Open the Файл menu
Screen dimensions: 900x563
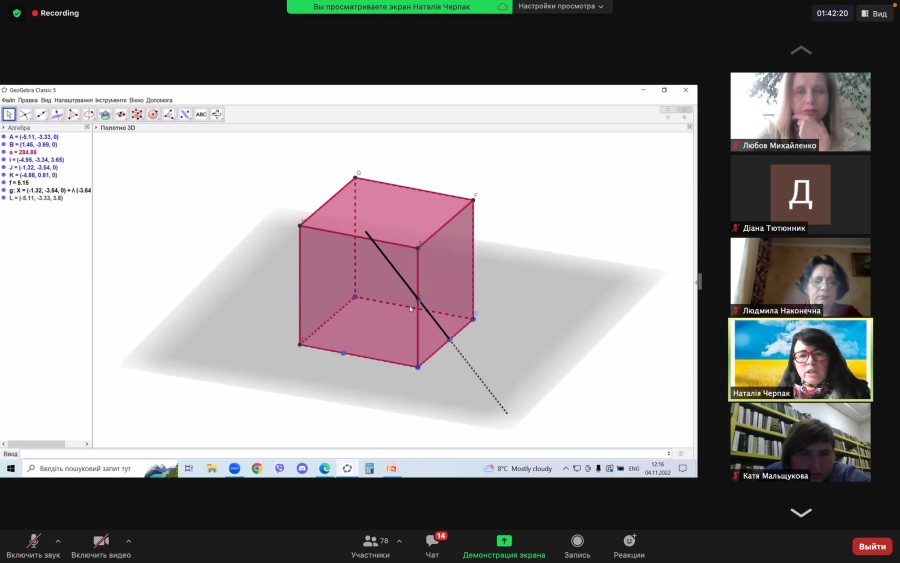tap(8, 100)
